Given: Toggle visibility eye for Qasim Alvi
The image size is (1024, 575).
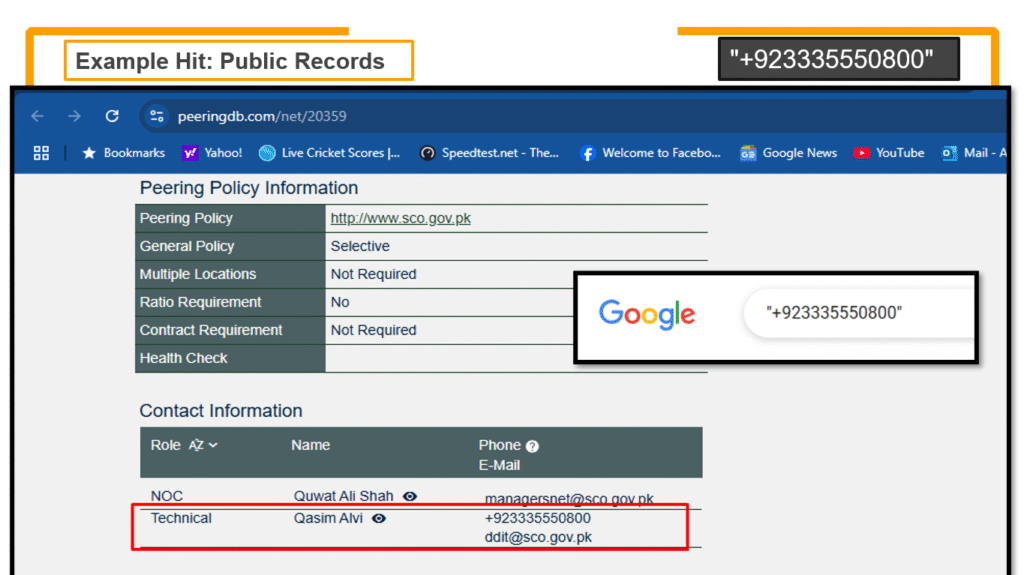Looking at the screenshot, I should [x=379, y=519].
